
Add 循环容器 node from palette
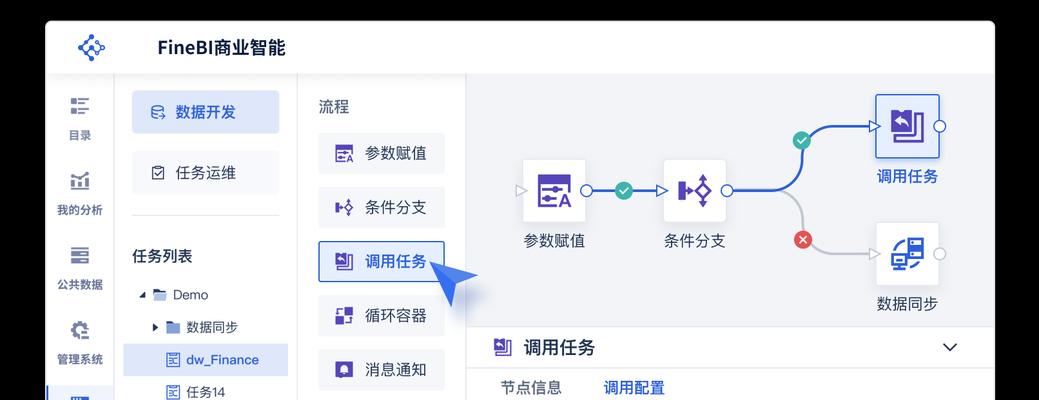click(381, 315)
